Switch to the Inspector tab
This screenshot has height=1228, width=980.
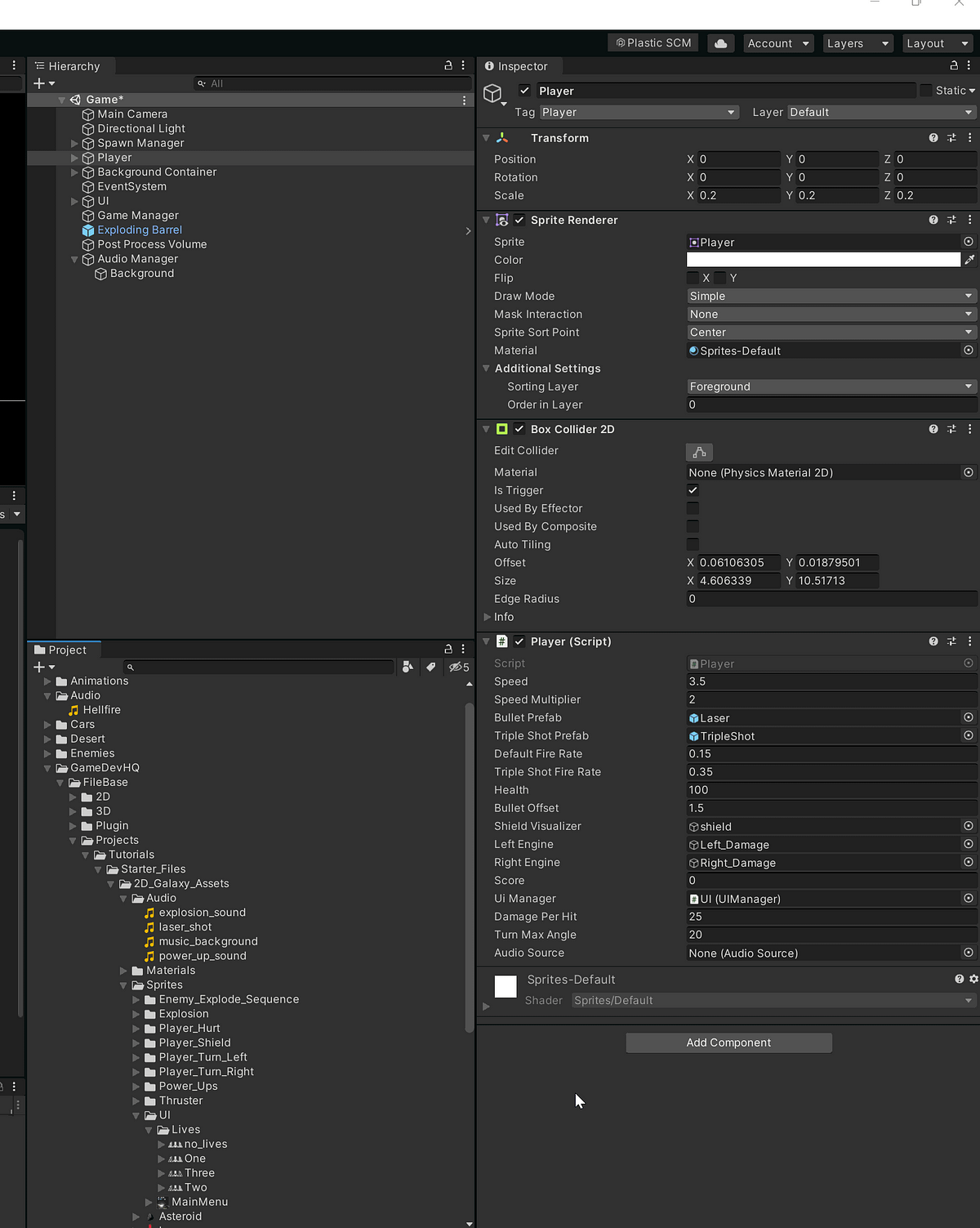[x=517, y=66]
